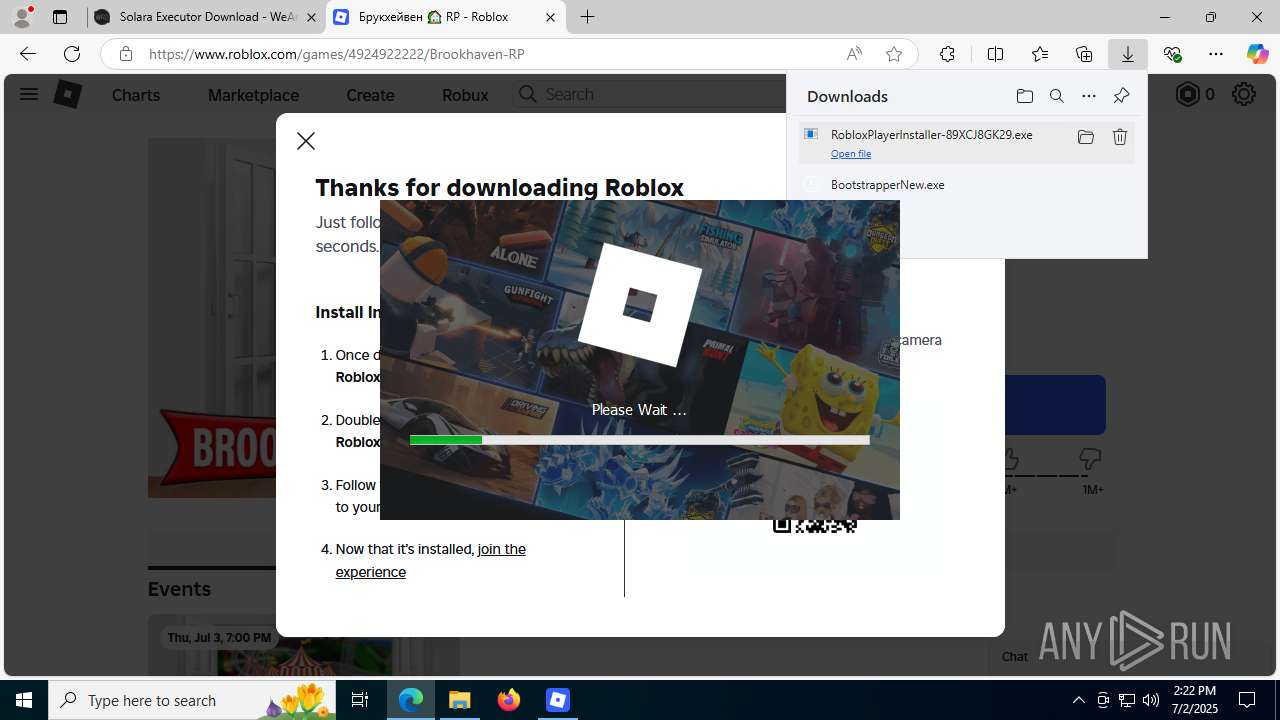Open the Robux page
Image resolution: width=1280 pixels, height=720 pixels.
click(x=465, y=95)
